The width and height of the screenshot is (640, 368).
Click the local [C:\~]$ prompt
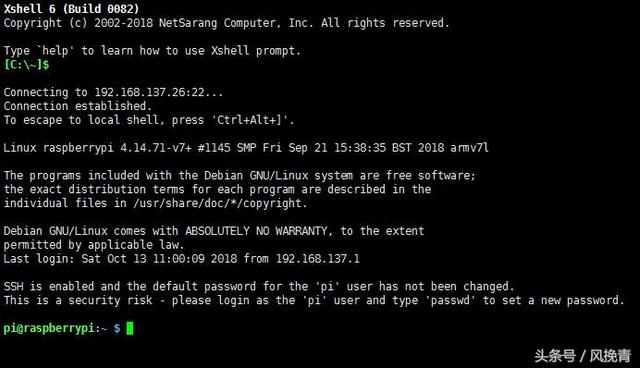coord(27,64)
